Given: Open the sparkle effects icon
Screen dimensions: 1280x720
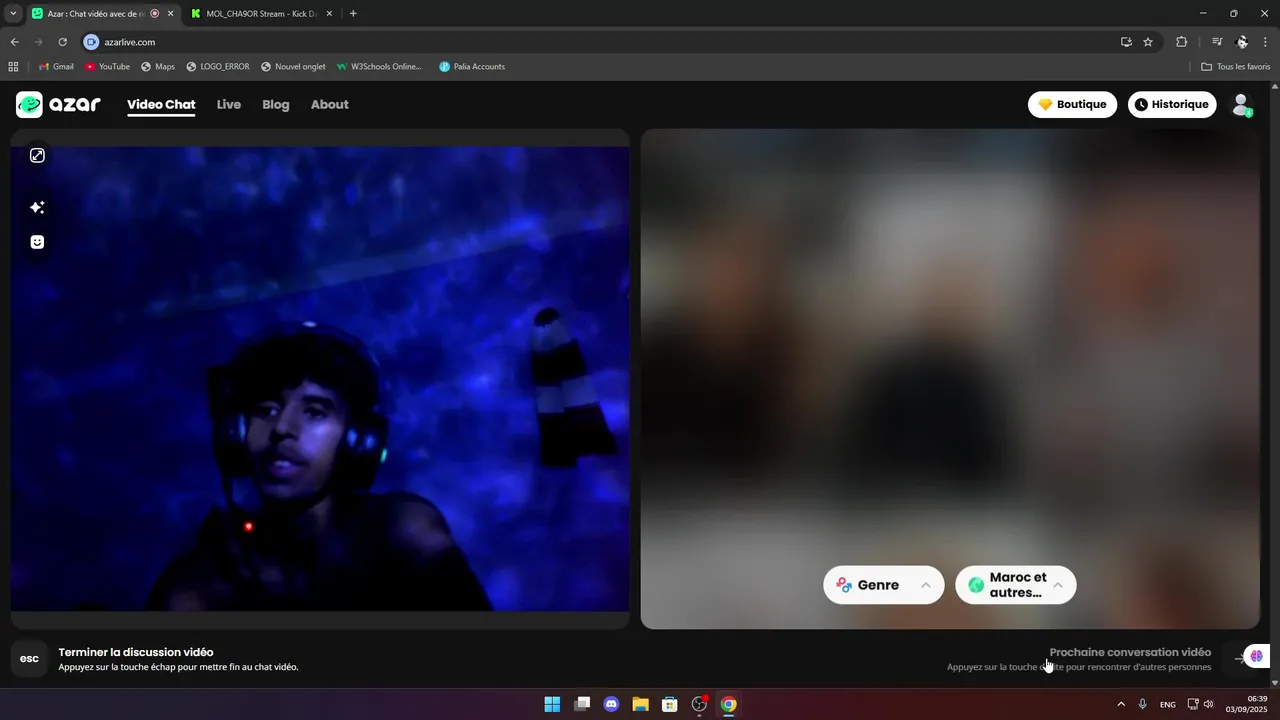Looking at the screenshot, I should click(37, 207).
